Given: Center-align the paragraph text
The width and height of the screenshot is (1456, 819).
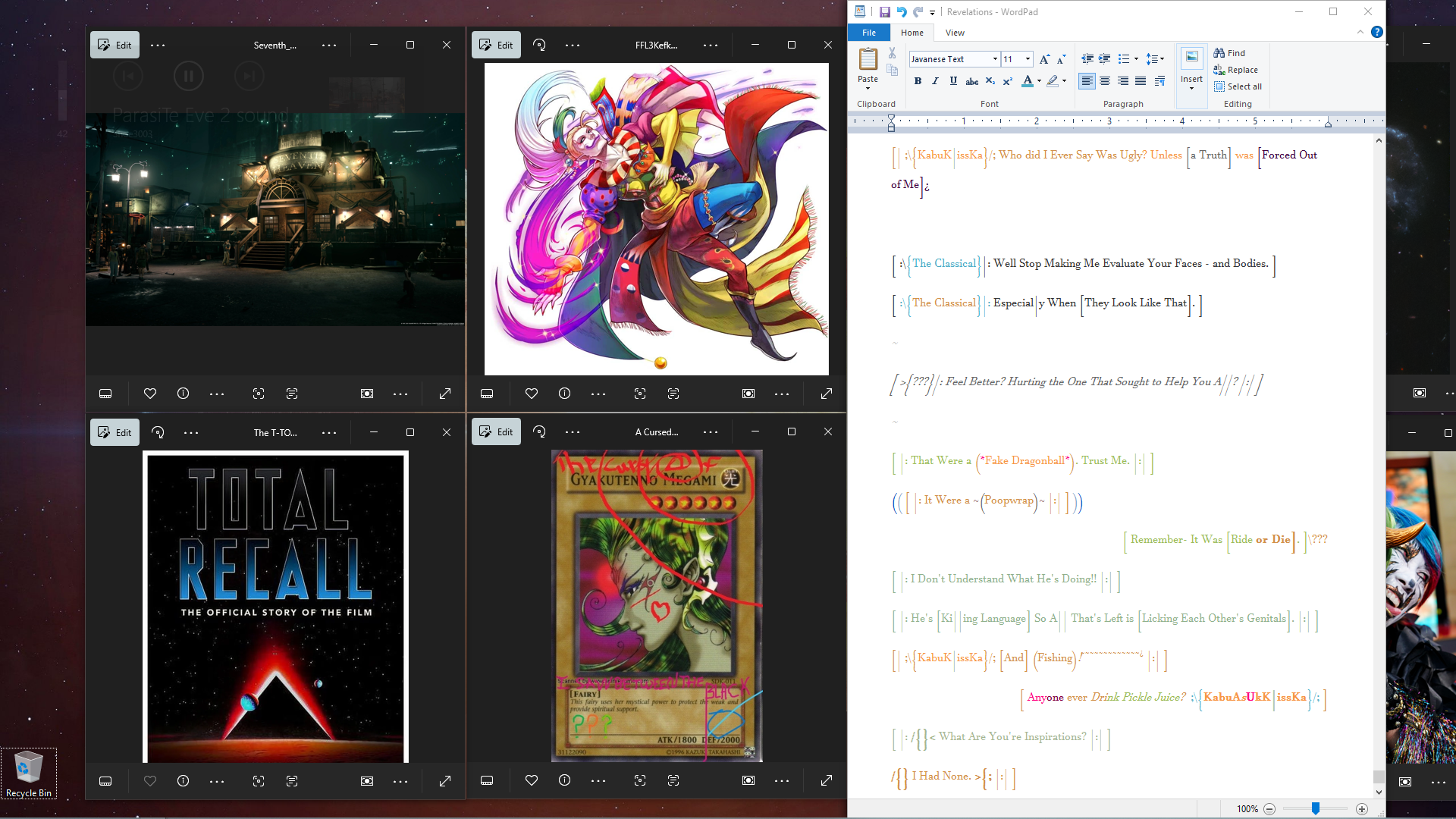Looking at the screenshot, I should point(1105,81).
